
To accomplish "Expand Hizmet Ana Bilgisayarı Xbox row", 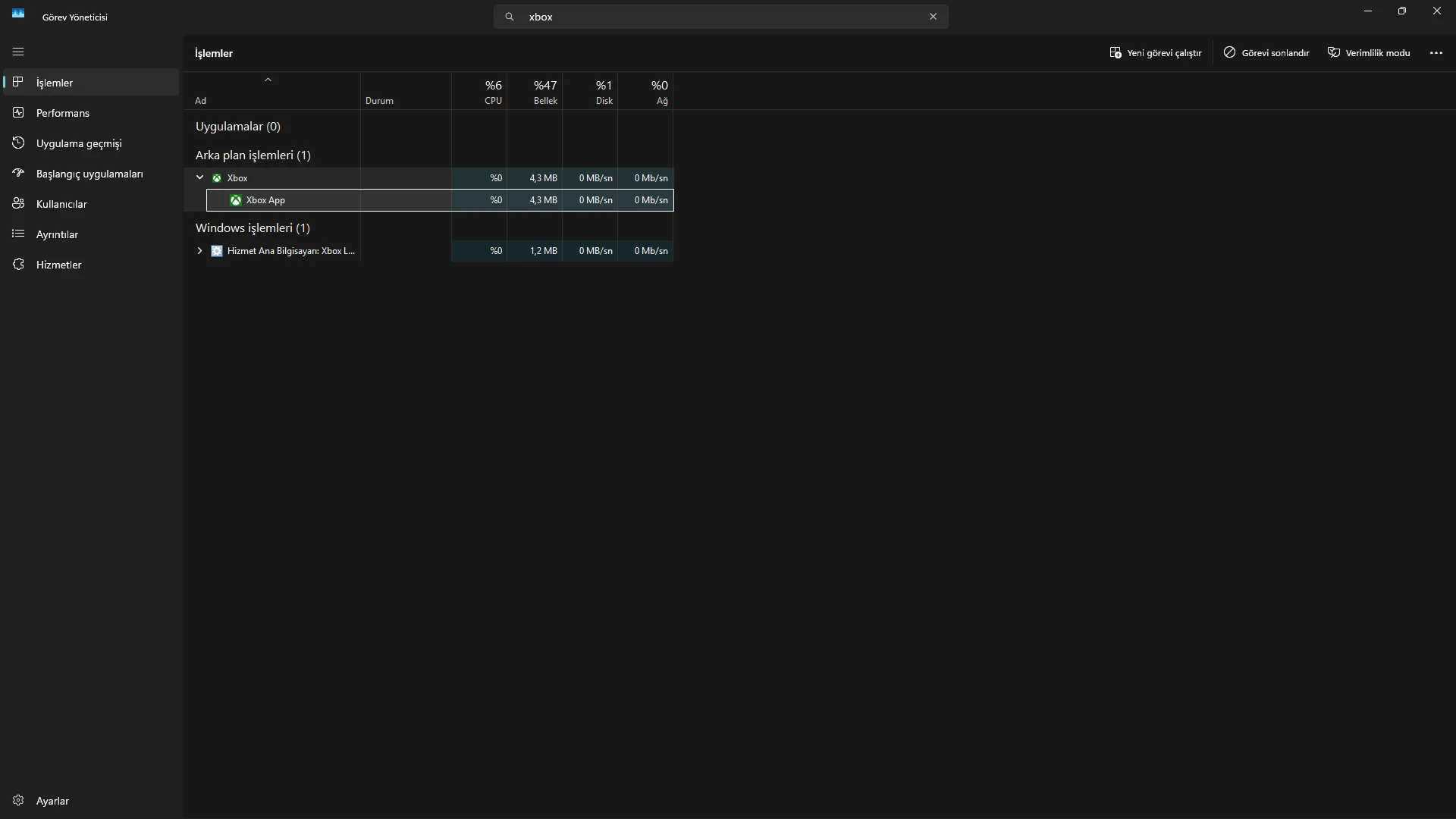I will 200,251.
